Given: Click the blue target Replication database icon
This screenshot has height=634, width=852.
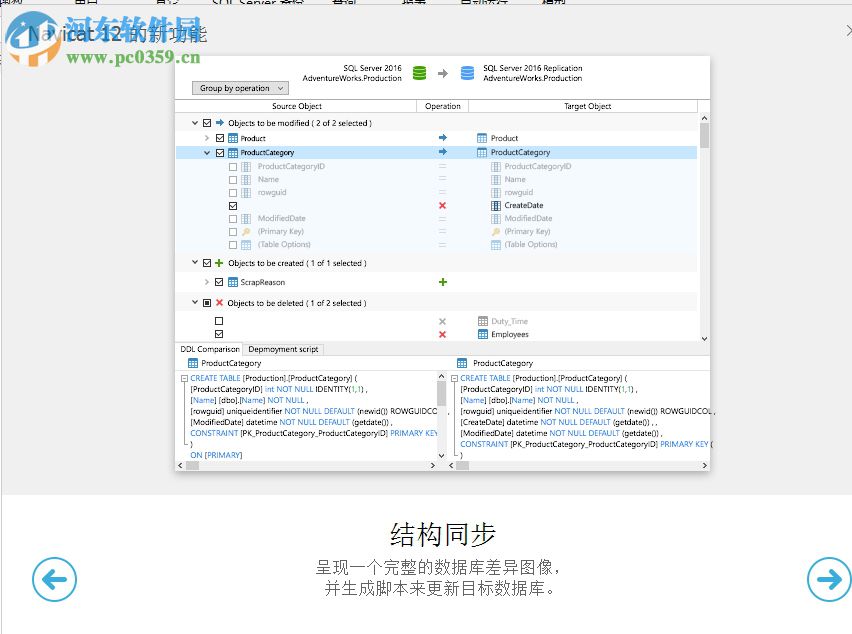Looking at the screenshot, I should [x=467, y=72].
